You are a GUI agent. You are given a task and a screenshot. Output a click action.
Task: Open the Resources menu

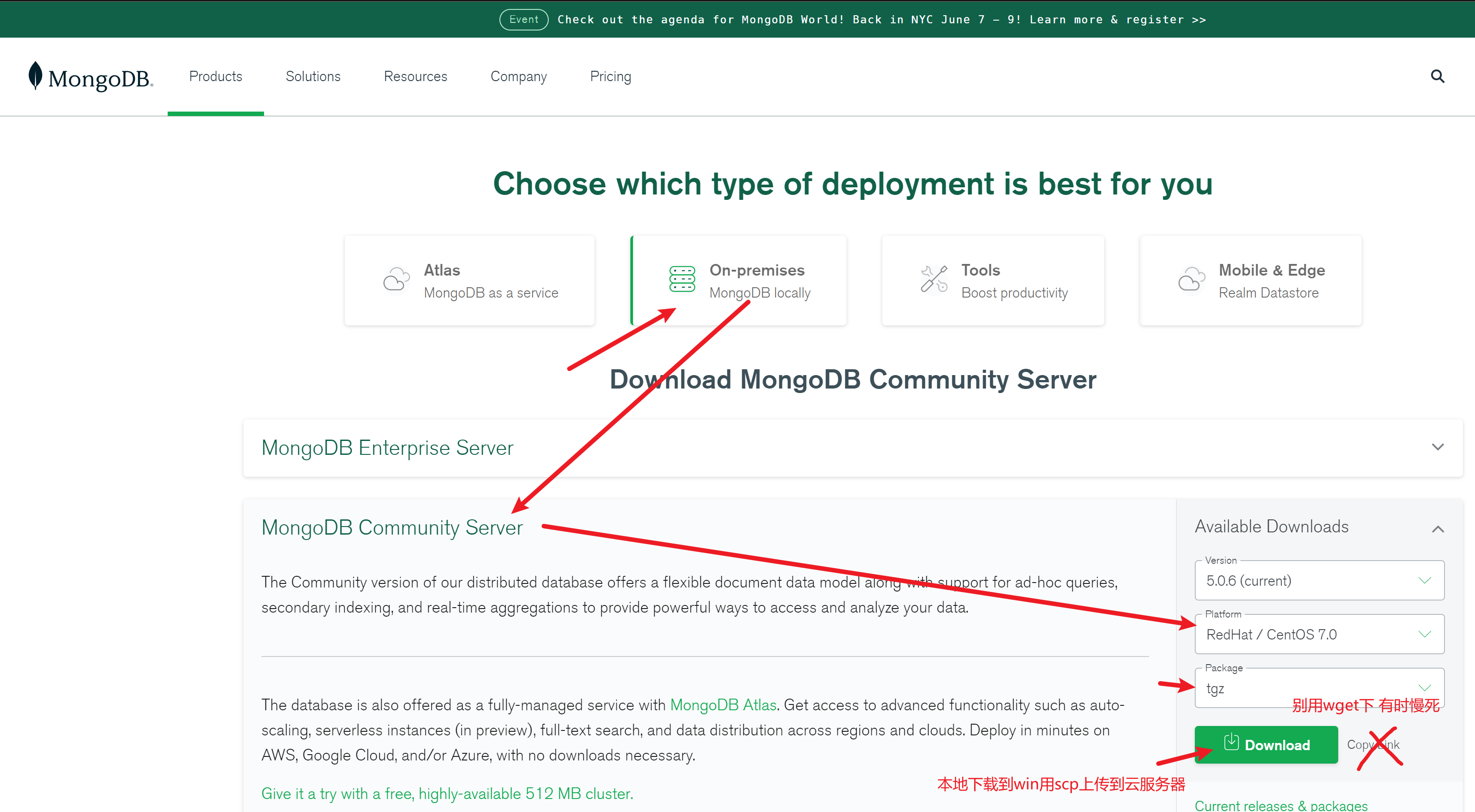(x=415, y=77)
